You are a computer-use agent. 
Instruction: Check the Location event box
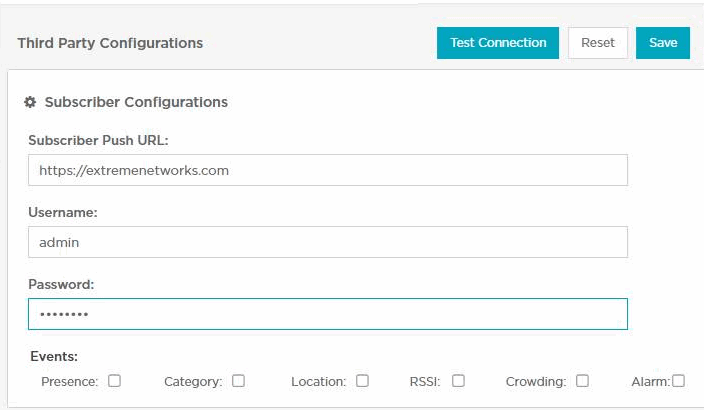pyautogui.click(x=362, y=381)
